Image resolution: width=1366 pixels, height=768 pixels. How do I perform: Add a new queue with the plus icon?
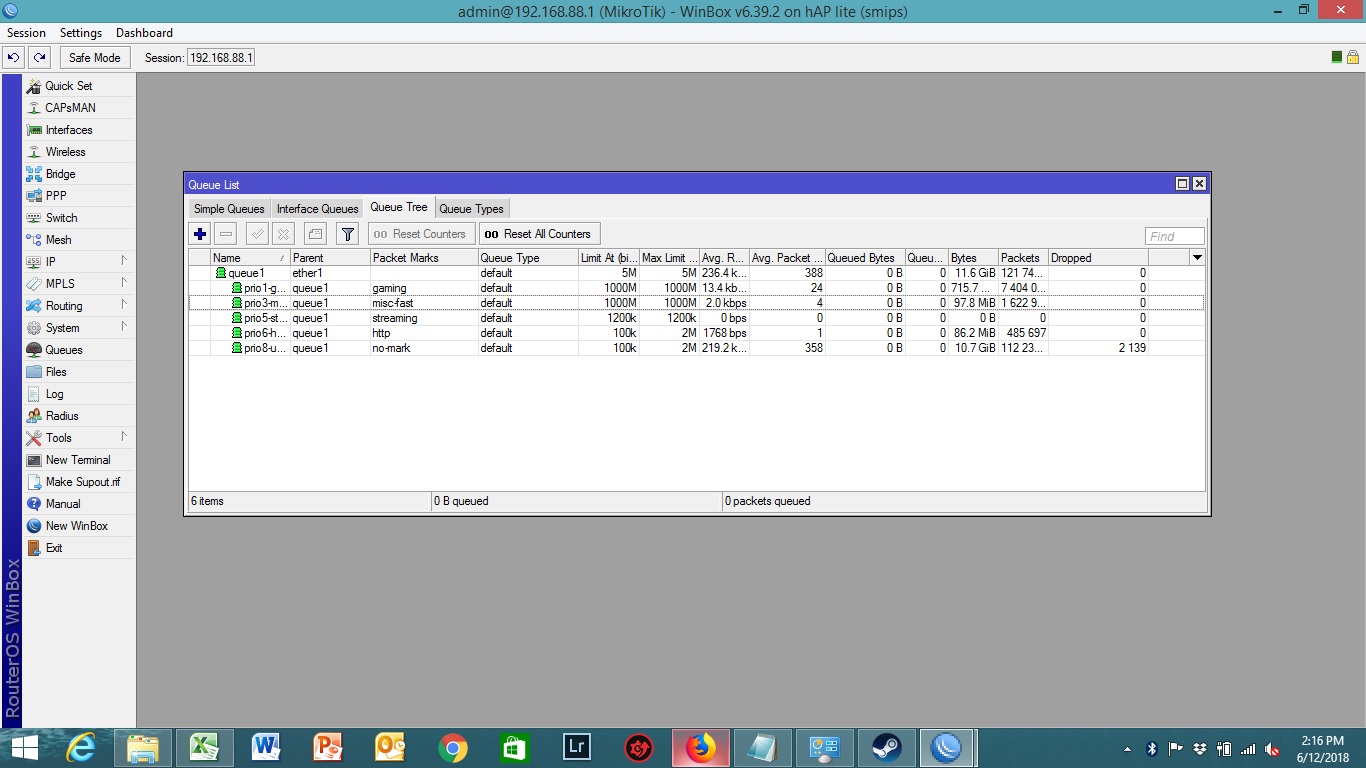pyautogui.click(x=200, y=234)
